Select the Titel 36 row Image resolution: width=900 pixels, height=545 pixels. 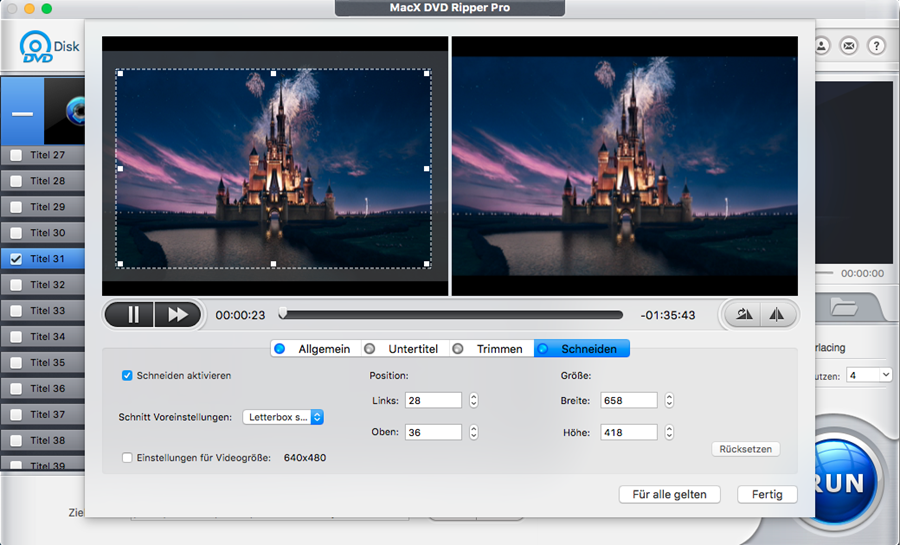point(43,388)
